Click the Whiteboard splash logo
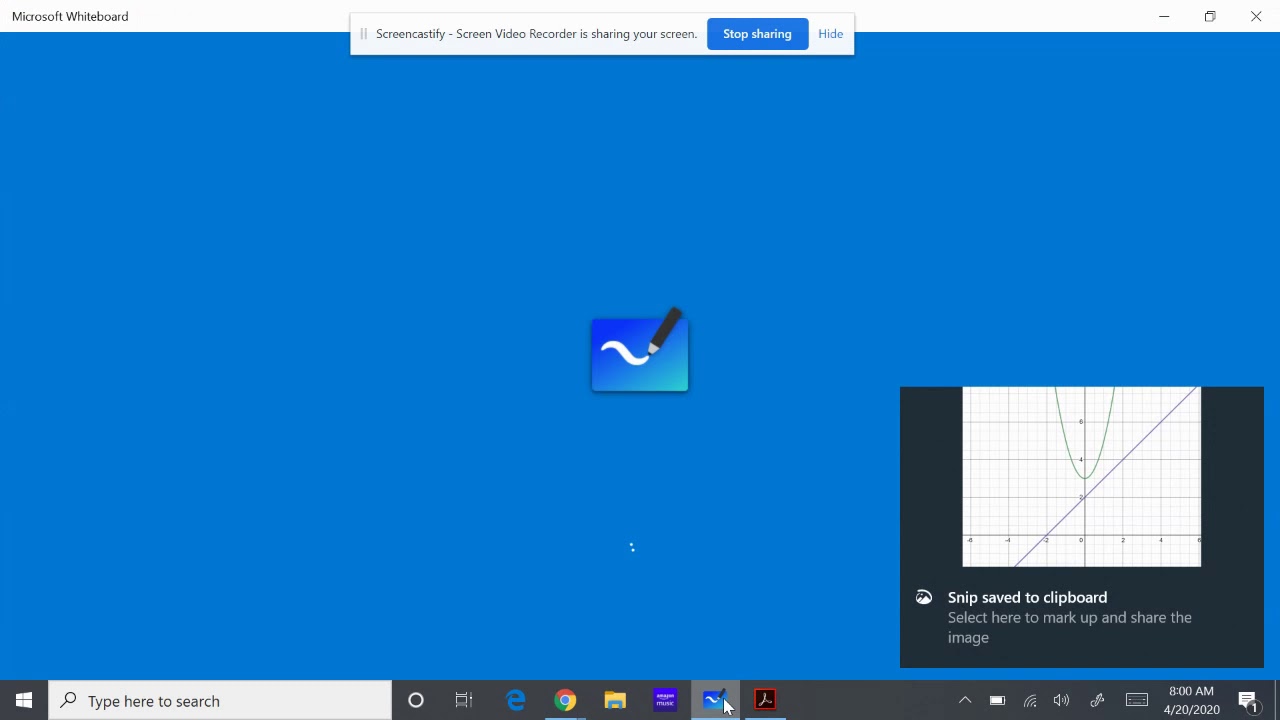The image size is (1280, 720). [640, 350]
